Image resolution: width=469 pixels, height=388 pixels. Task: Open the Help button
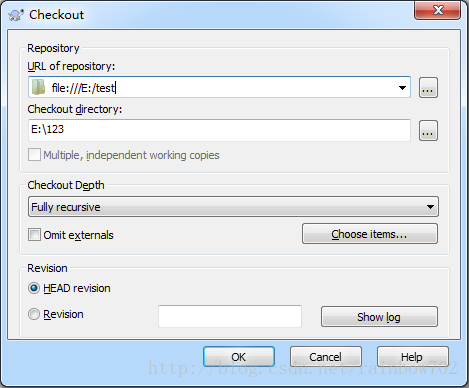(412, 357)
